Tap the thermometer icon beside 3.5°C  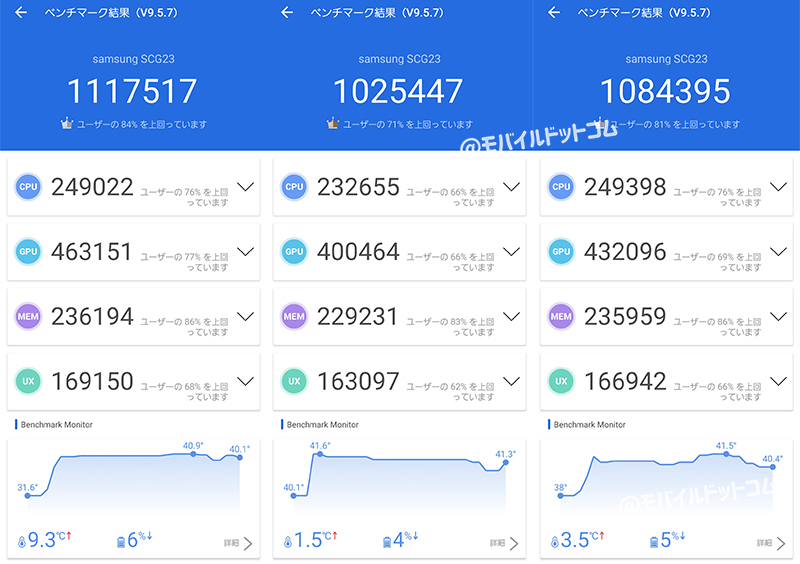[x=555, y=542]
